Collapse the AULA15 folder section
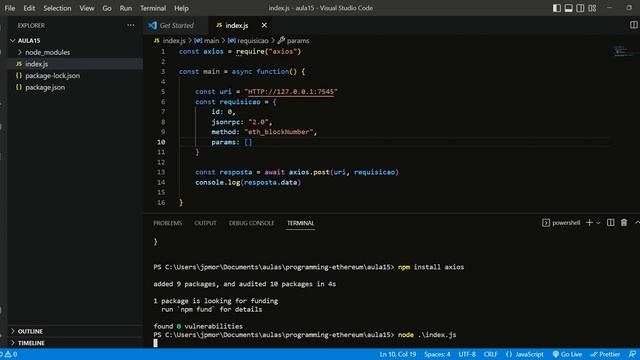The height and width of the screenshot is (360, 640). 76,40
